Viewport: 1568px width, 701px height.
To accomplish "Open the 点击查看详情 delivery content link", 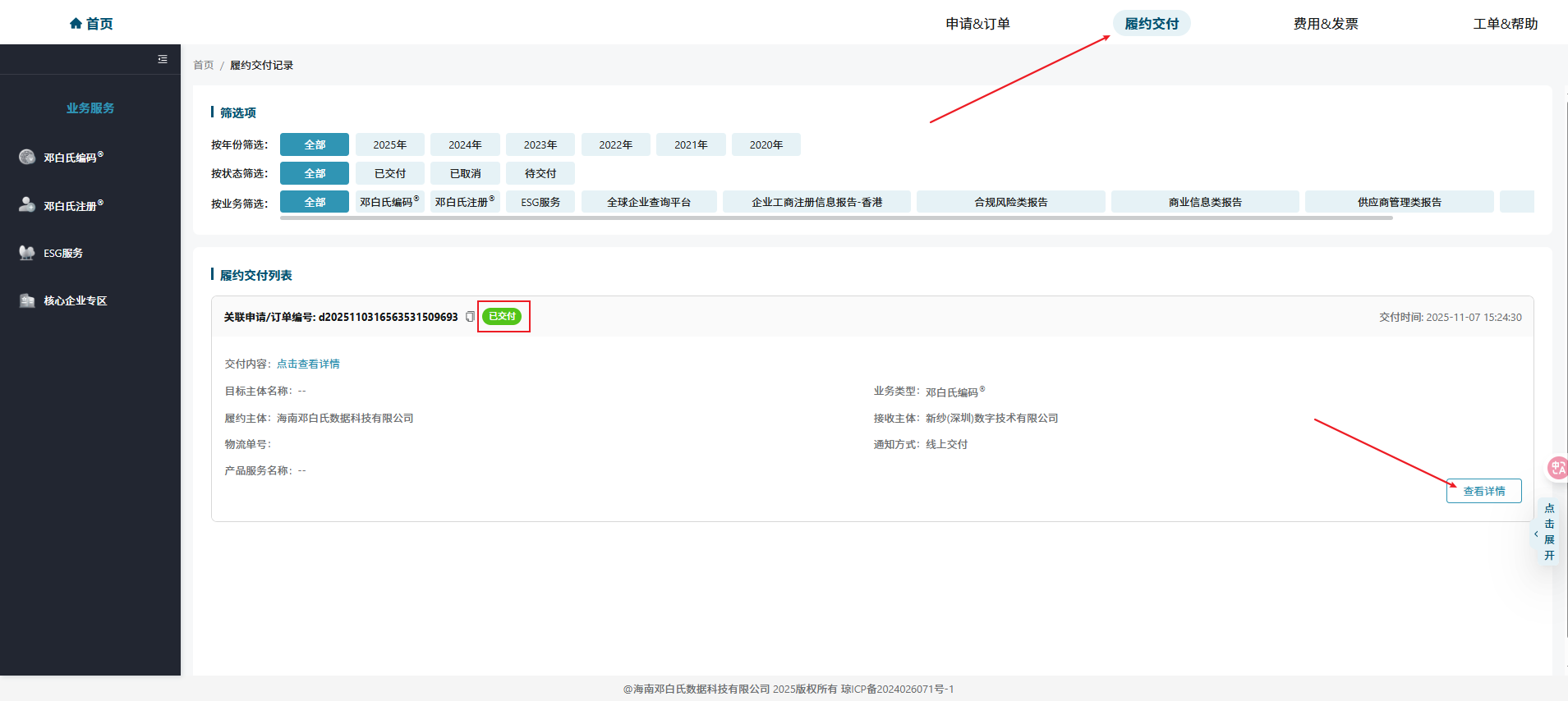I will pos(308,364).
